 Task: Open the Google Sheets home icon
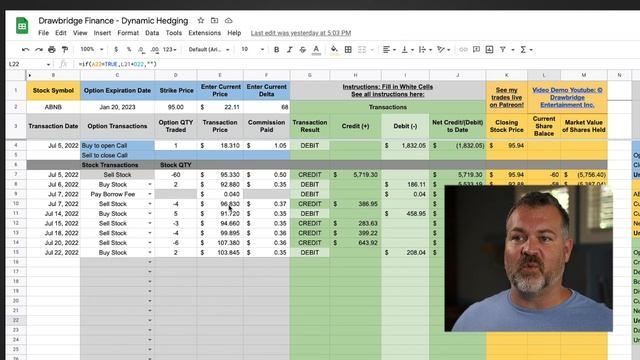pyautogui.click(x=22, y=26)
